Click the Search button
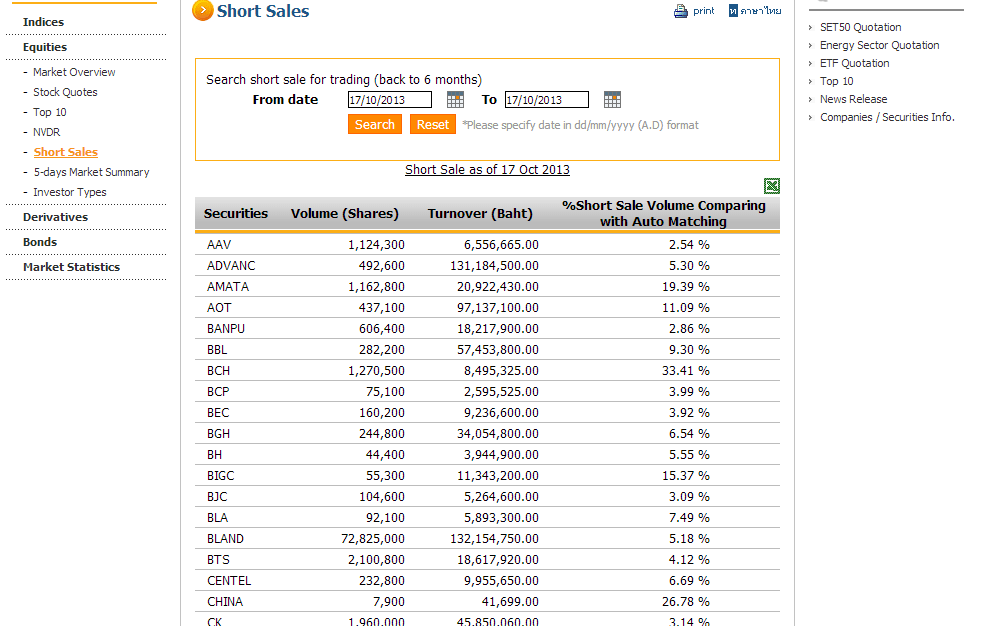 (x=375, y=124)
